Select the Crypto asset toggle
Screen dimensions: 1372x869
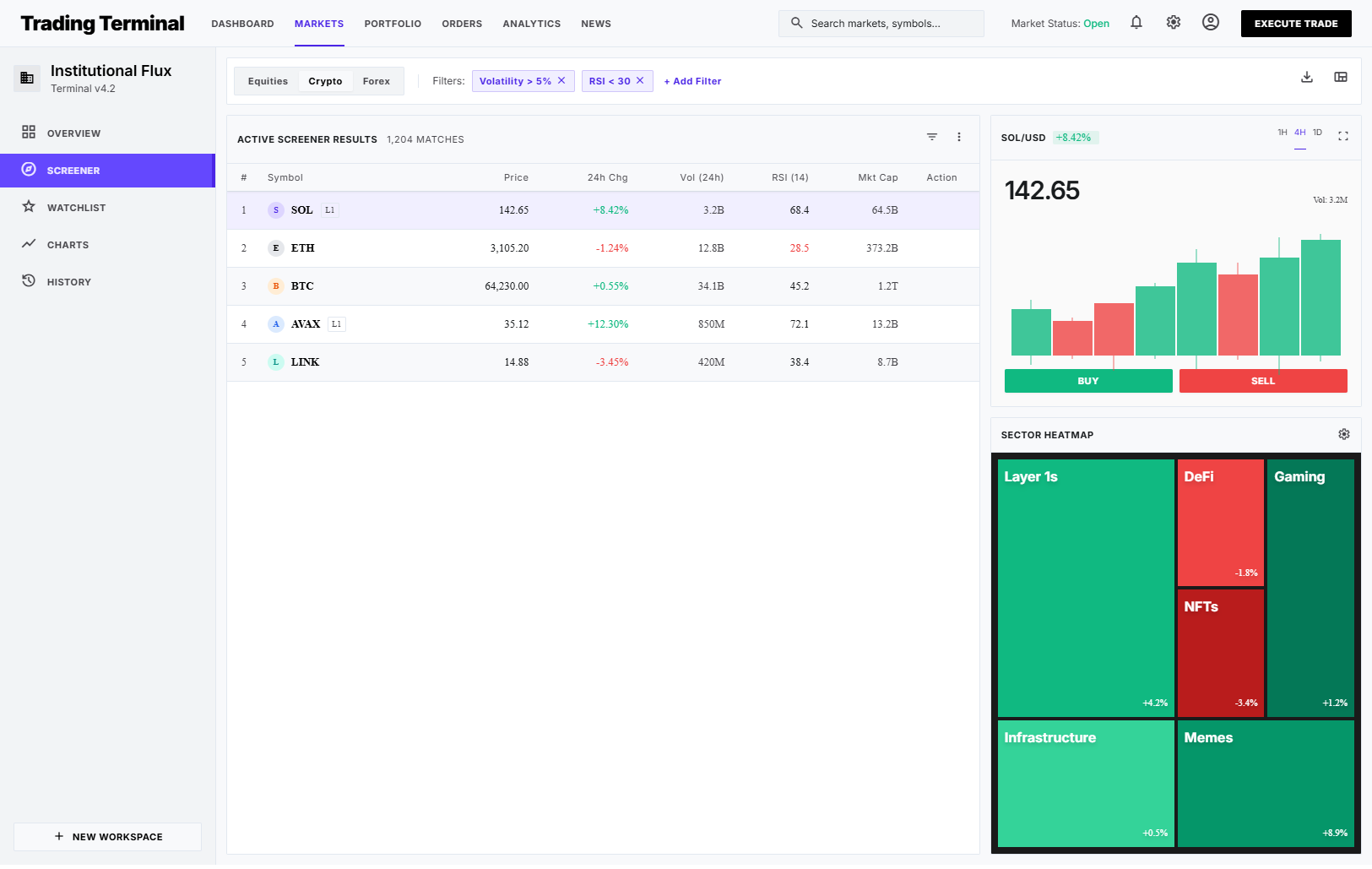tap(325, 81)
